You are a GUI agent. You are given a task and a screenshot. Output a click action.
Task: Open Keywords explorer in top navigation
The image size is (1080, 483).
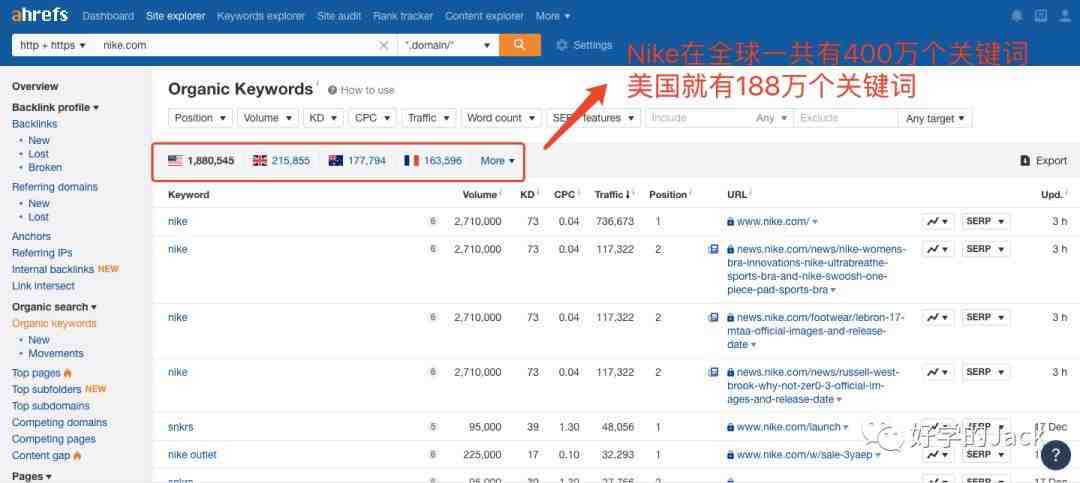coord(261,15)
